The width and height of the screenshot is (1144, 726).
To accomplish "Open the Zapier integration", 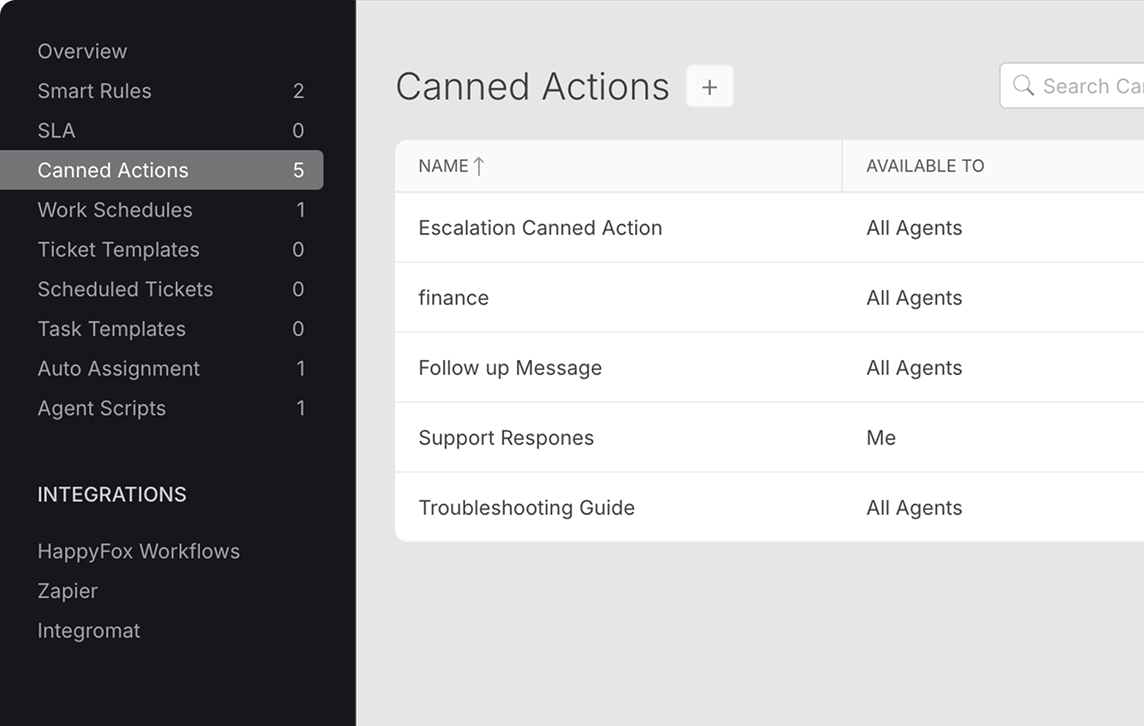I will 67,591.
